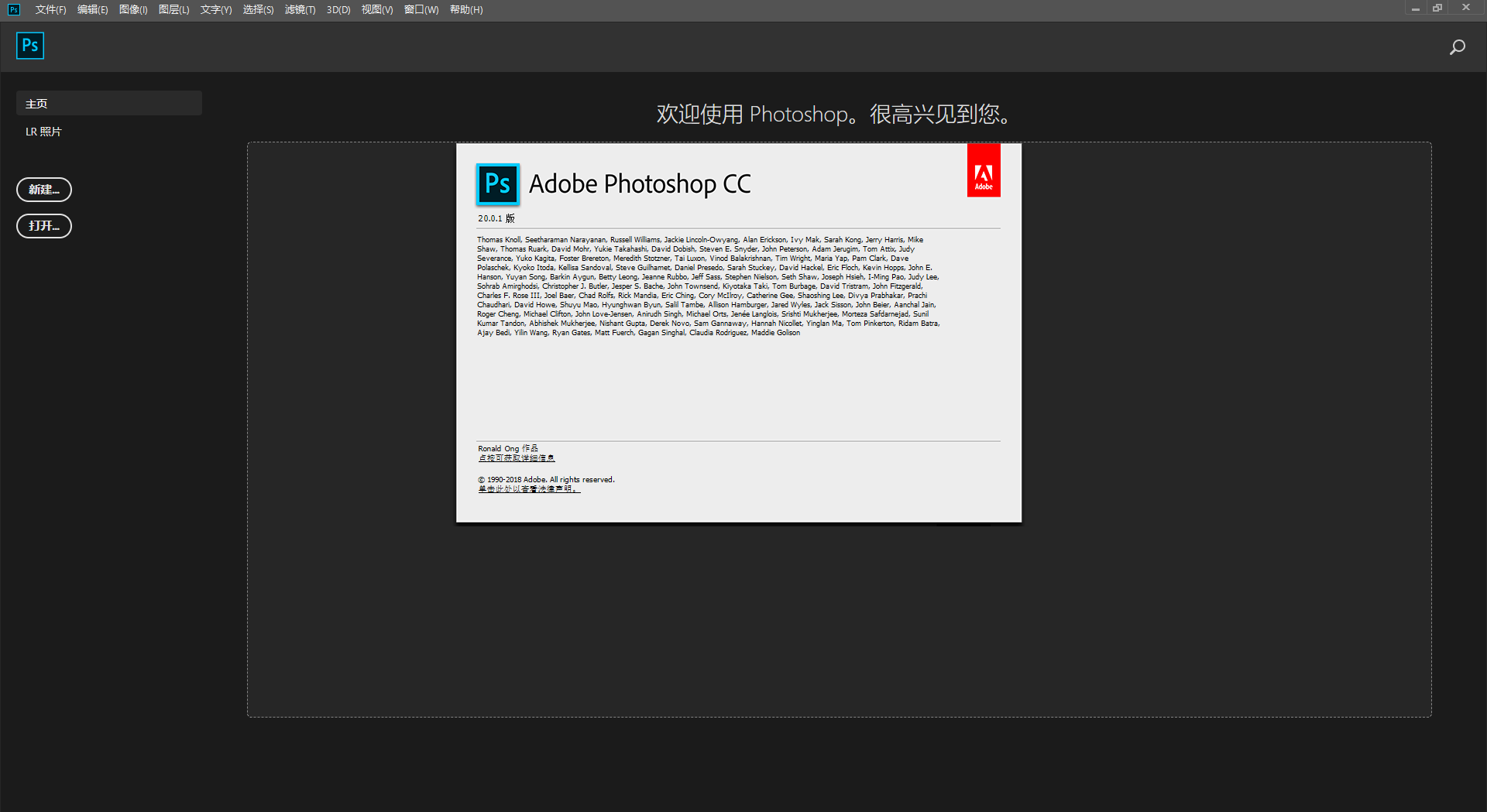Click the Photoshop home logo icon
Image resolution: width=1487 pixels, height=812 pixels.
(x=30, y=46)
